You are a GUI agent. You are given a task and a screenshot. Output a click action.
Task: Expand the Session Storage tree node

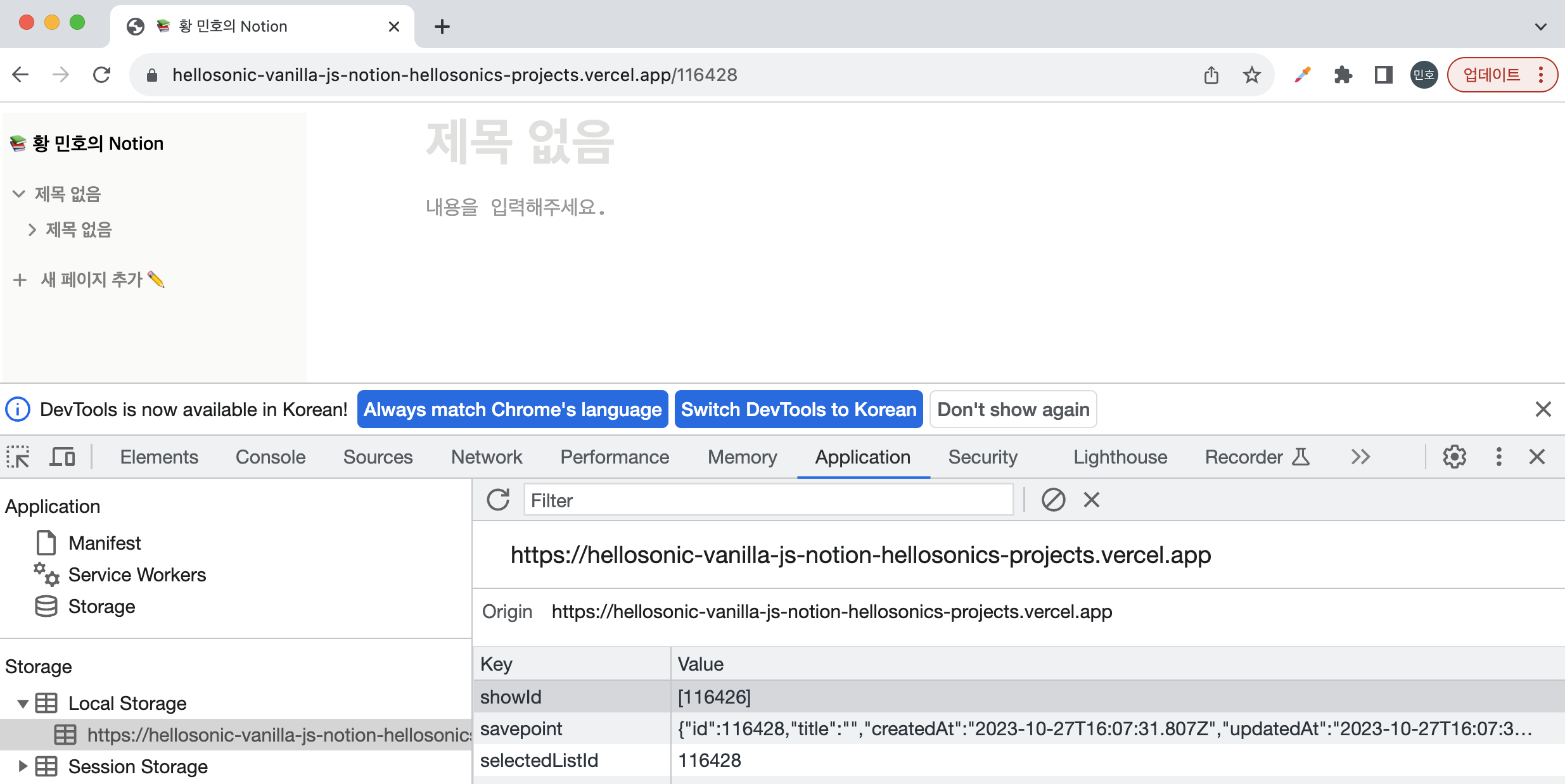(x=23, y=766)
